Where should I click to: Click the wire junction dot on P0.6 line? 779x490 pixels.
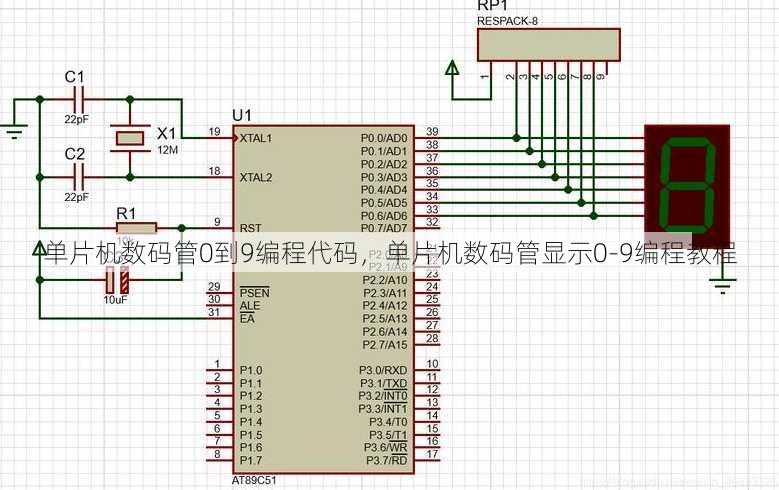tap(594, 215)
